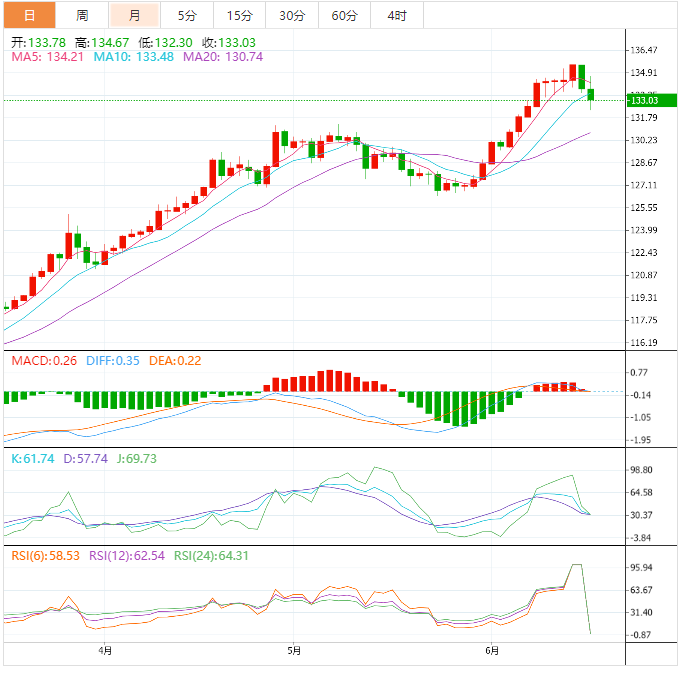Click the RSI(24):64.31 indicator label
The image size is (688, 674).
point(212,556)
